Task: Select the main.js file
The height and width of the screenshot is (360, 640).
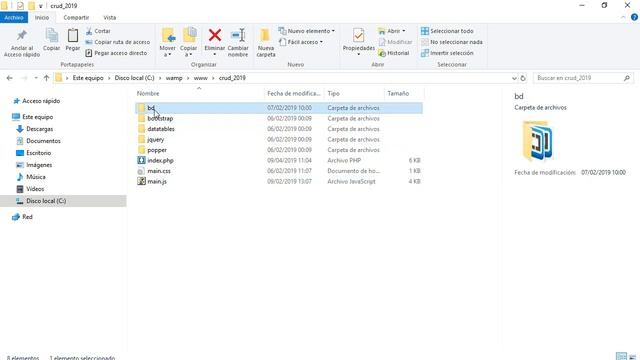Action: coord(279,182)
